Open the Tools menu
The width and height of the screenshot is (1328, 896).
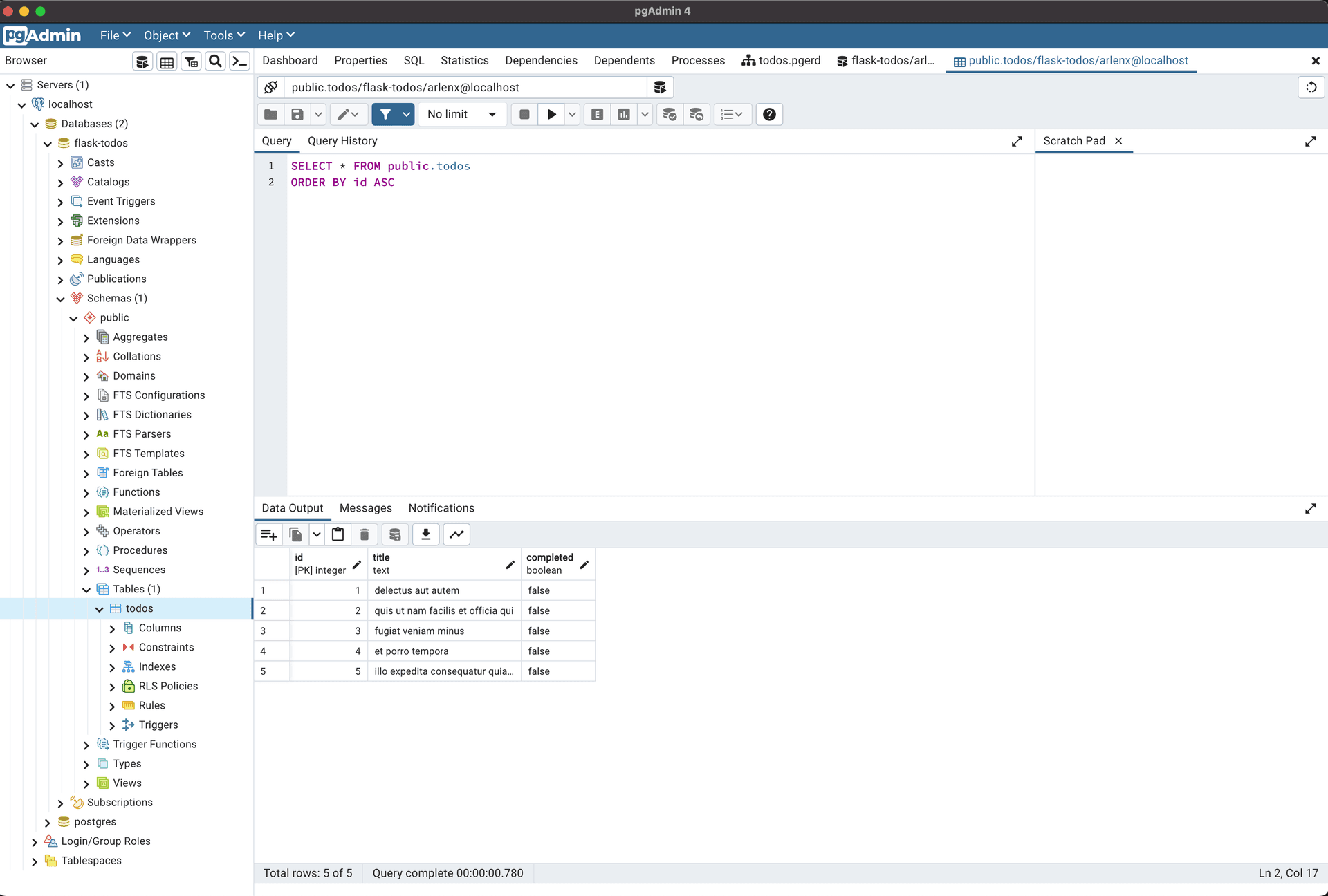click(224, 35)
